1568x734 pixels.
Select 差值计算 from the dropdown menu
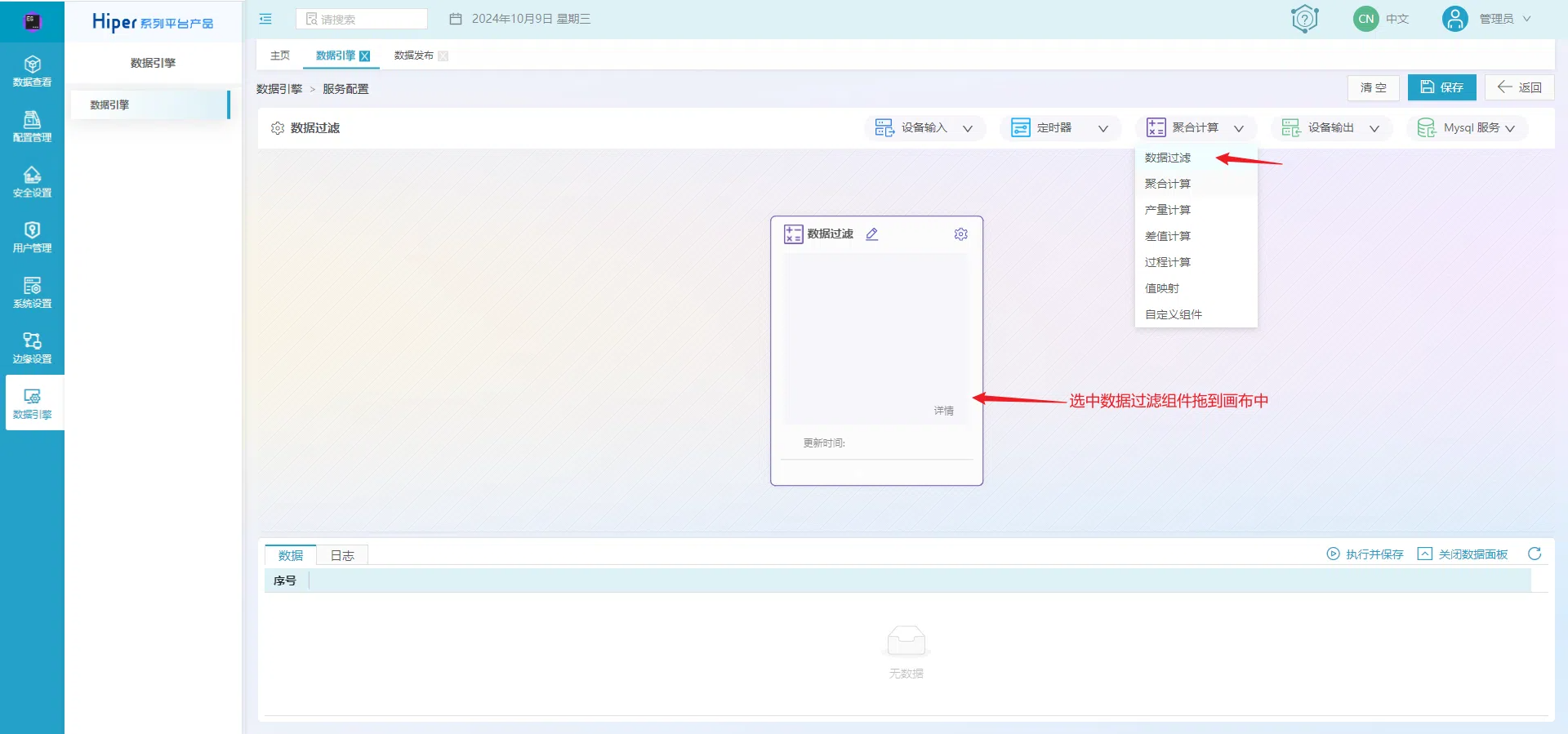(x=1196, y=236)
